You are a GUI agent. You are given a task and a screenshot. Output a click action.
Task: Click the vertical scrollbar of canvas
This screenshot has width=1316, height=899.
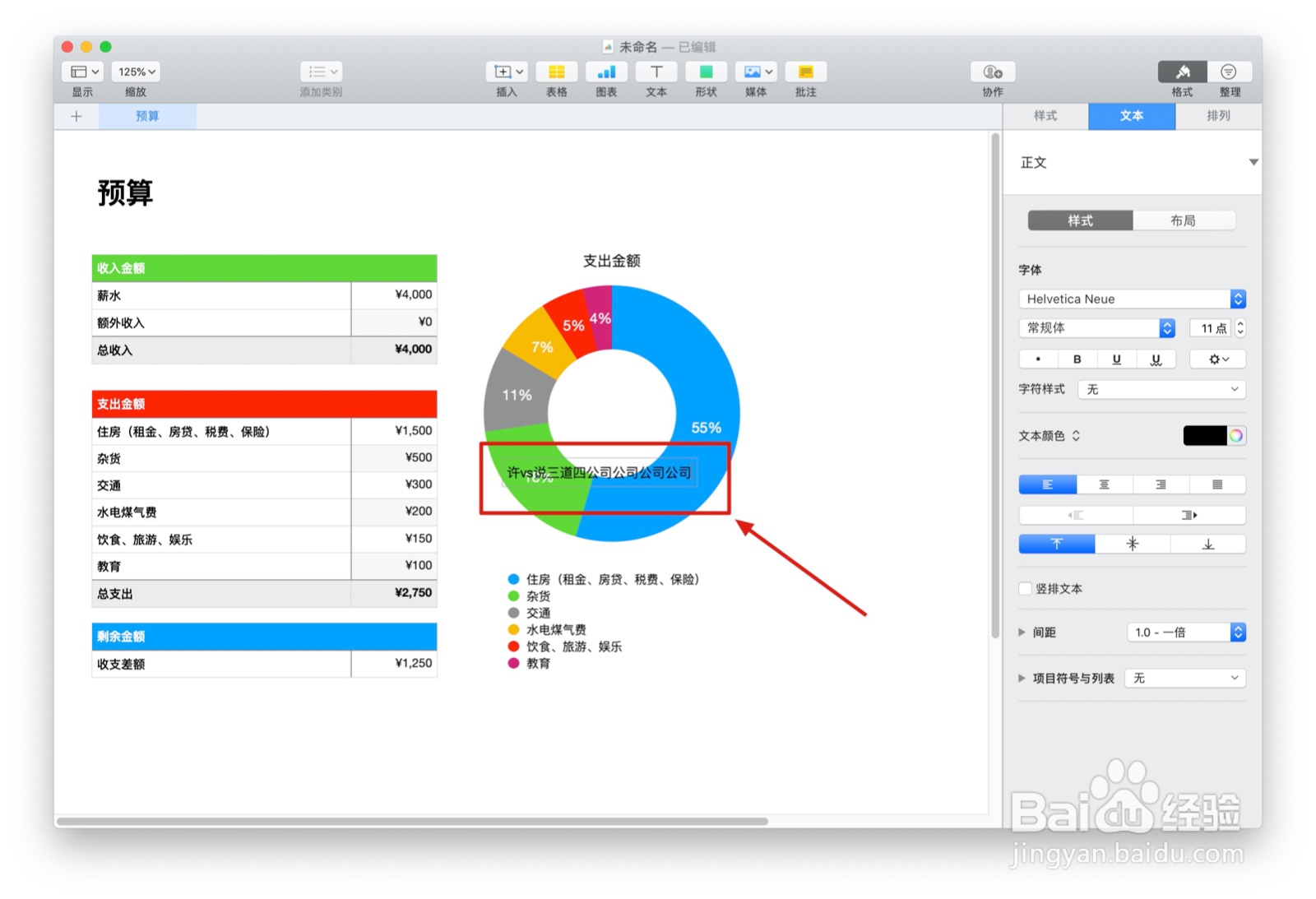coord(995,387)
